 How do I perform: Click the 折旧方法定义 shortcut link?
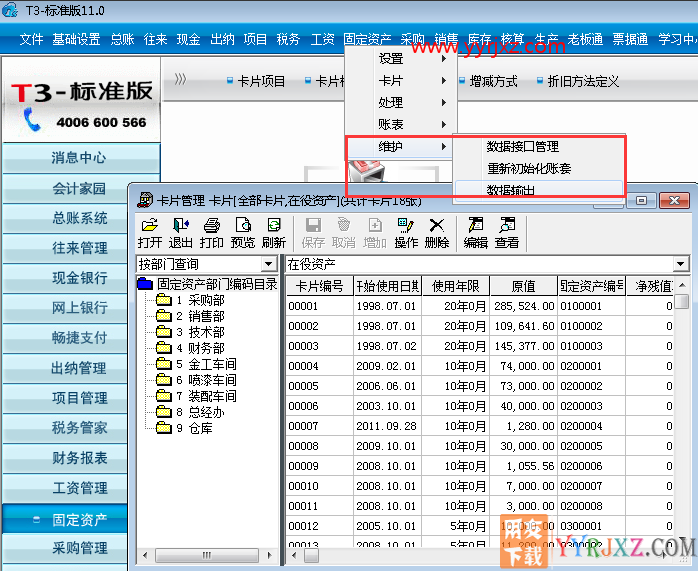click(x=578, y=81)
